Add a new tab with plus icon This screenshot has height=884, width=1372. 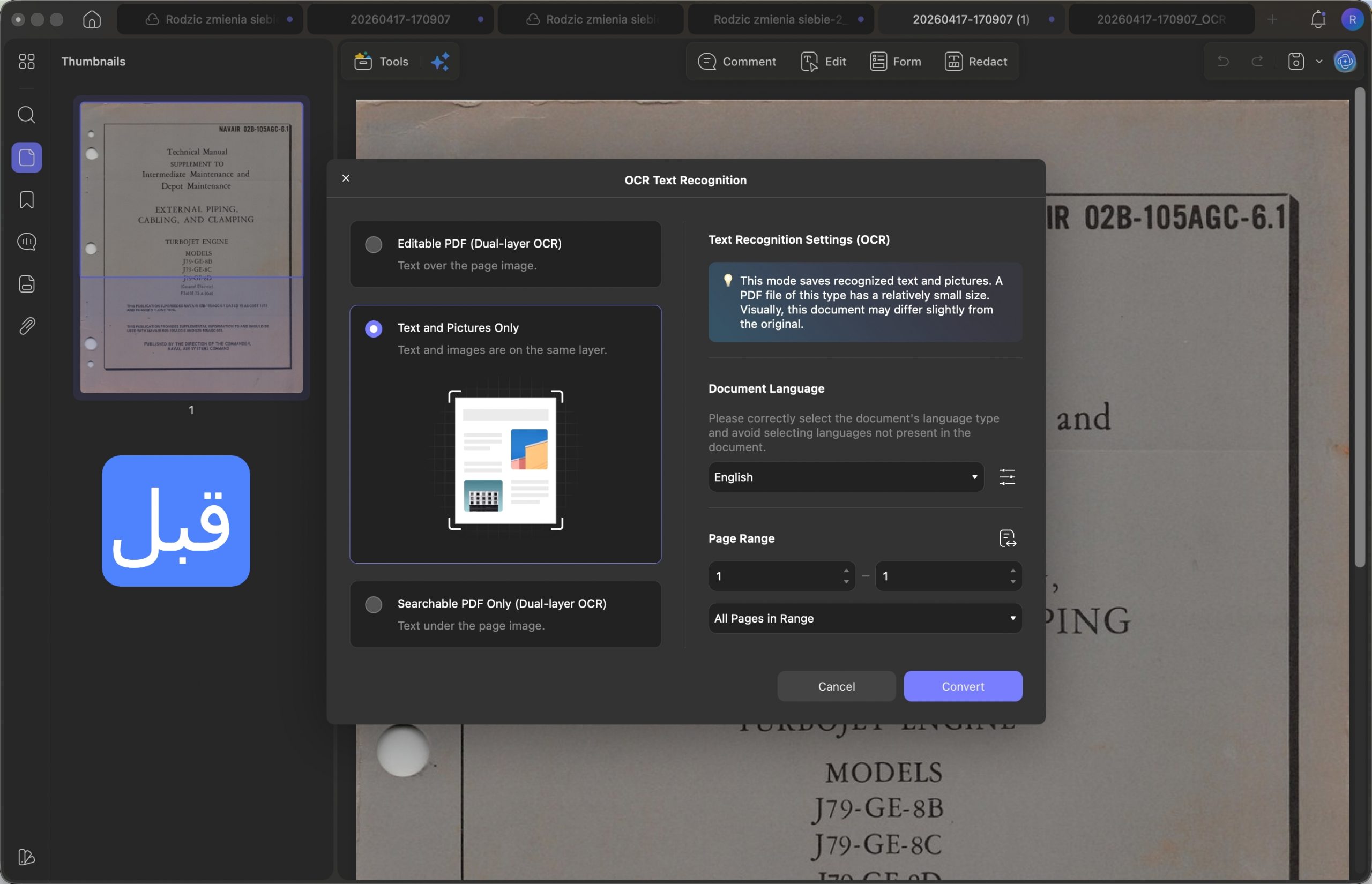pyautogui.click(x=1272, y=19)
